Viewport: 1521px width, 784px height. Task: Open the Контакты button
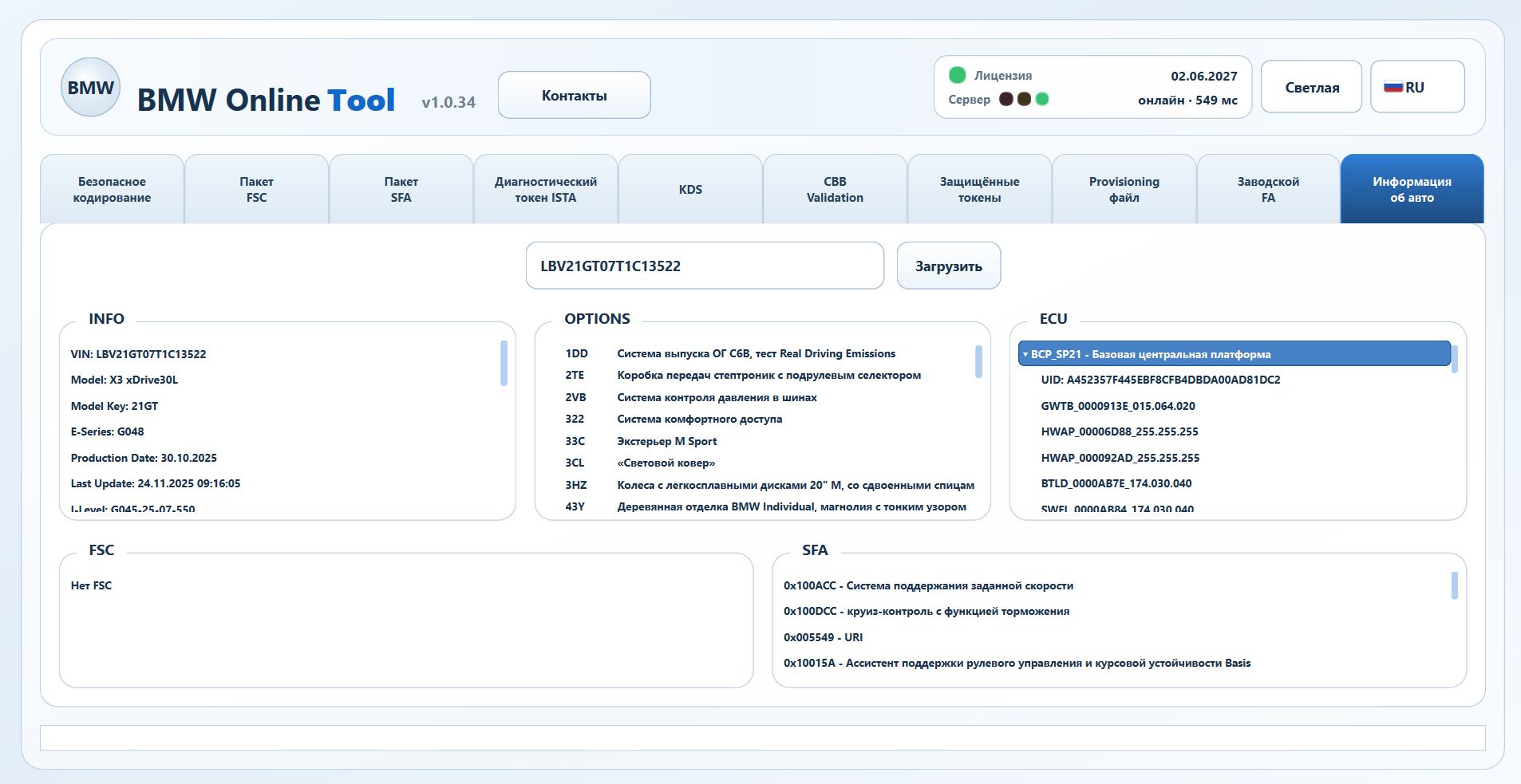coord(575,95)
